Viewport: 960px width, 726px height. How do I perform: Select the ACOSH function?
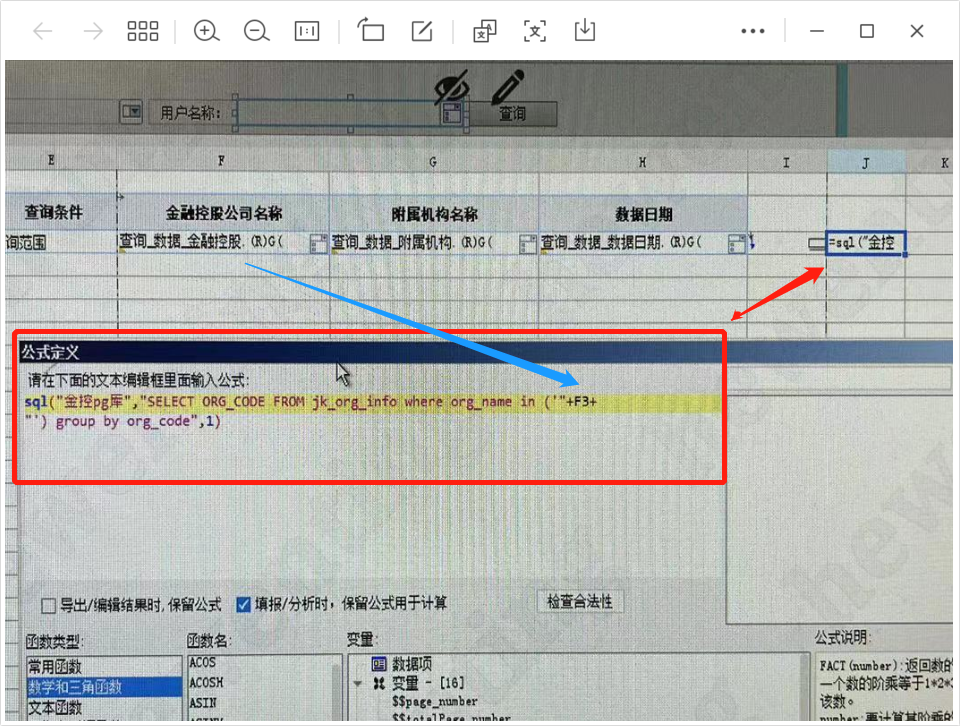[206, 683]
